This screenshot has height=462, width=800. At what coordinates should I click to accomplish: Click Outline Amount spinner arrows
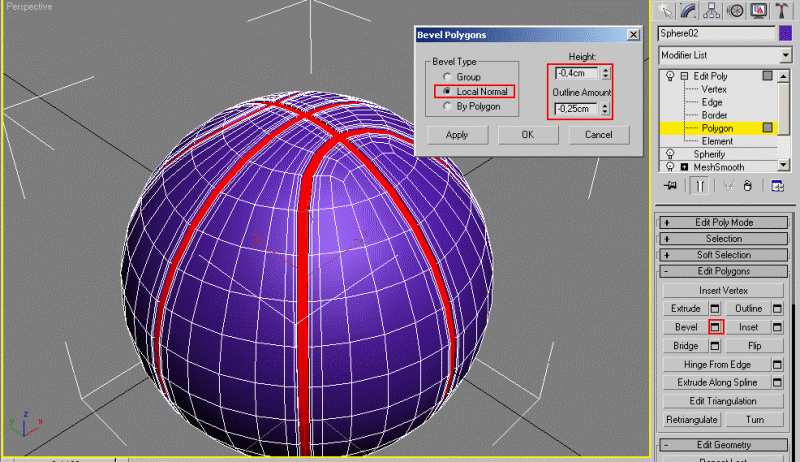(605, 109)
